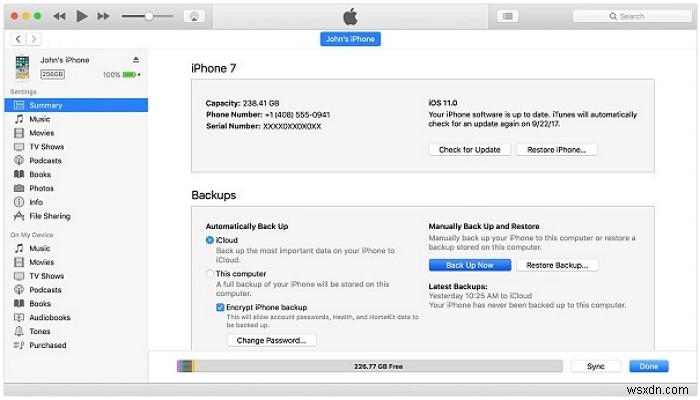Click the Audiobooks icon in sidebar
Screen dimensions: 700x400
click(19, 317)
